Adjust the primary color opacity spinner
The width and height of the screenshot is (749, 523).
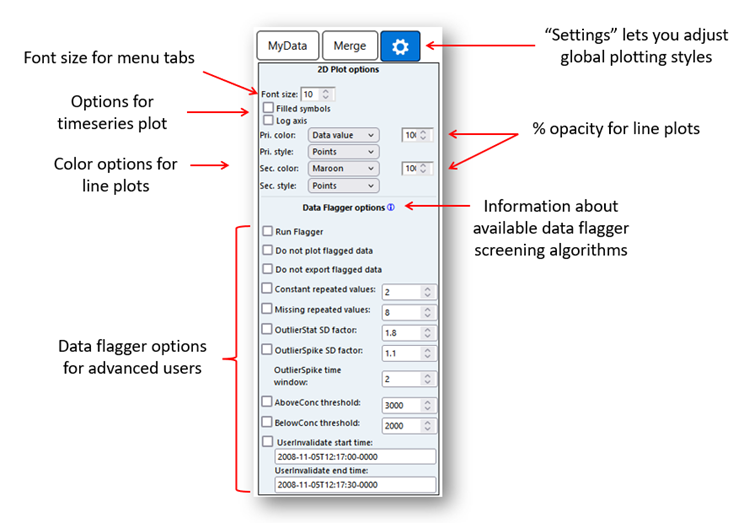[415, 134]
